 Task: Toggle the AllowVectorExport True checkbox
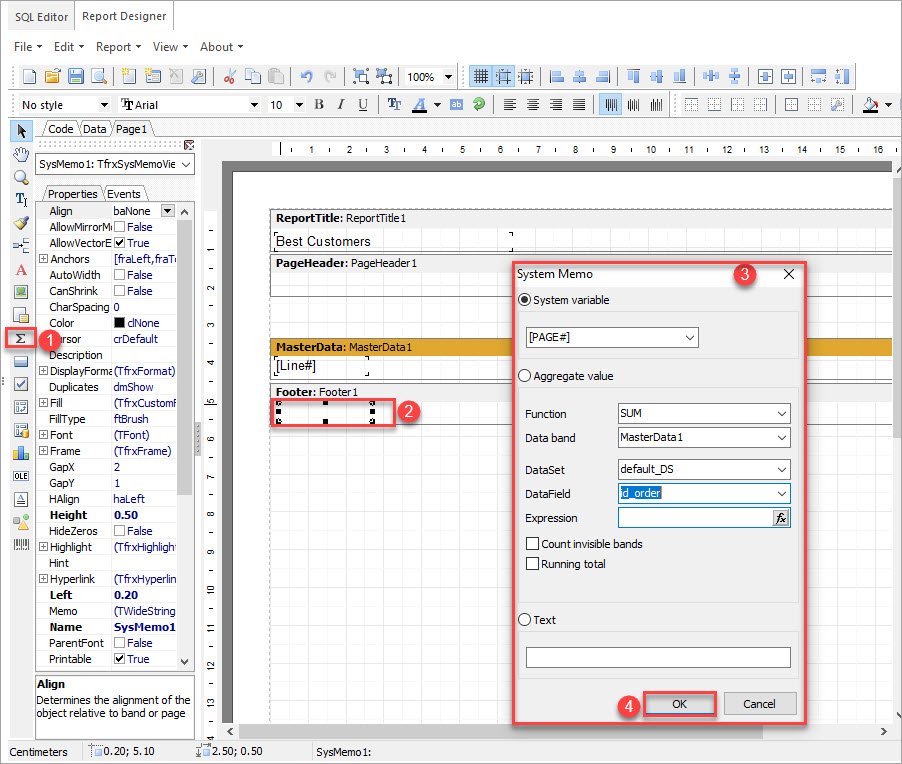point(120,243)
